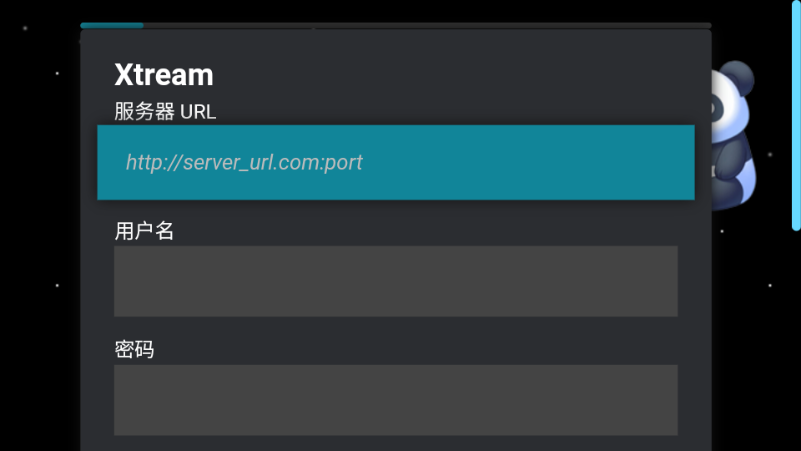Focus the server URL input field
The height and width of the screenshot is (451, 801).
396,162
